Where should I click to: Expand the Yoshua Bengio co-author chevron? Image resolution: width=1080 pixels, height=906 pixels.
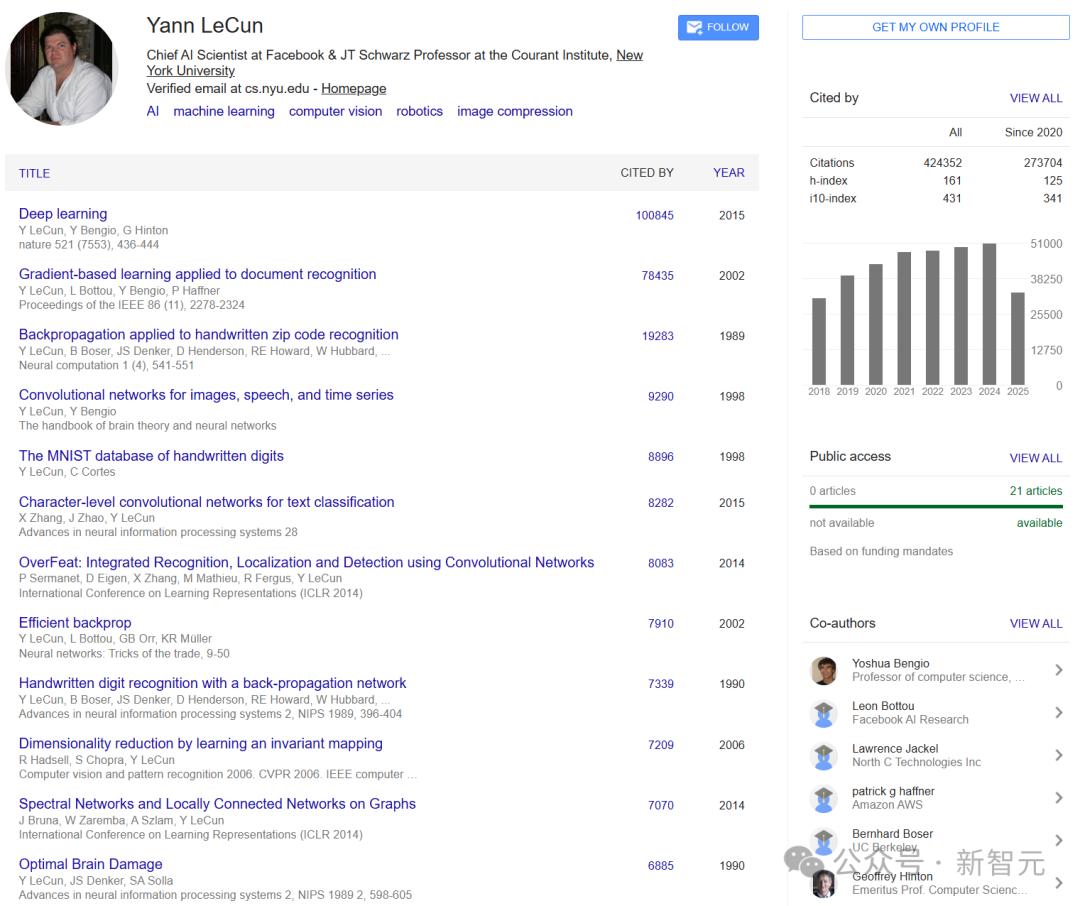tap(1059, 670)
